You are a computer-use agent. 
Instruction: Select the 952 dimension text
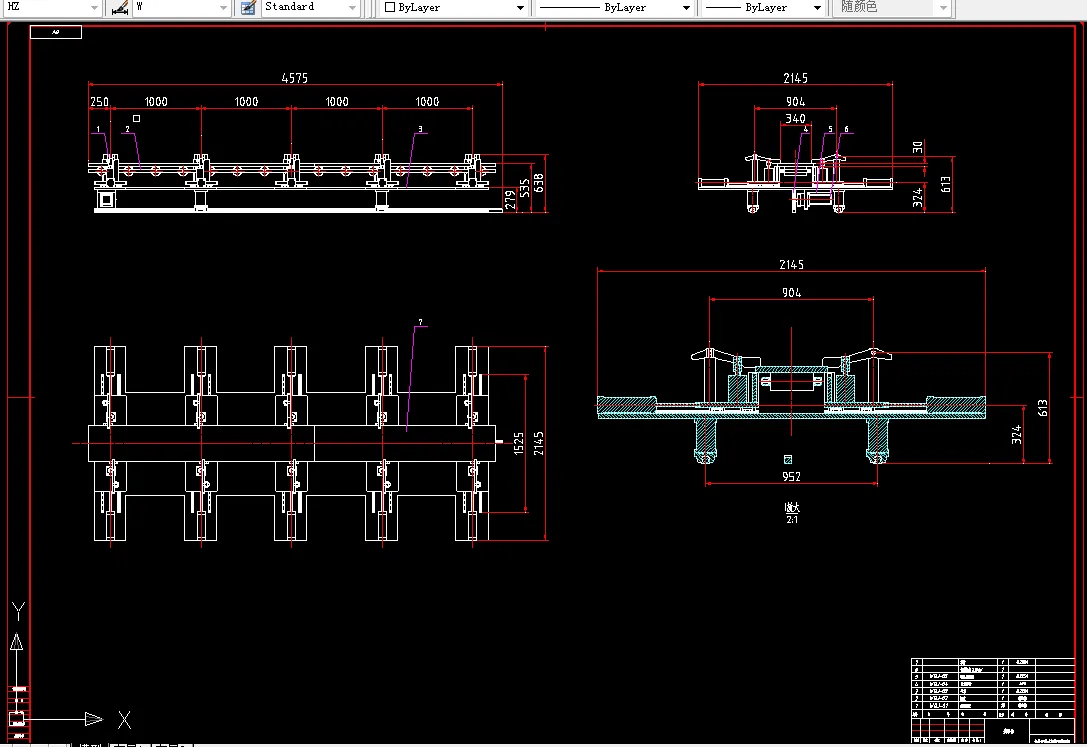[x=791, y=477]
